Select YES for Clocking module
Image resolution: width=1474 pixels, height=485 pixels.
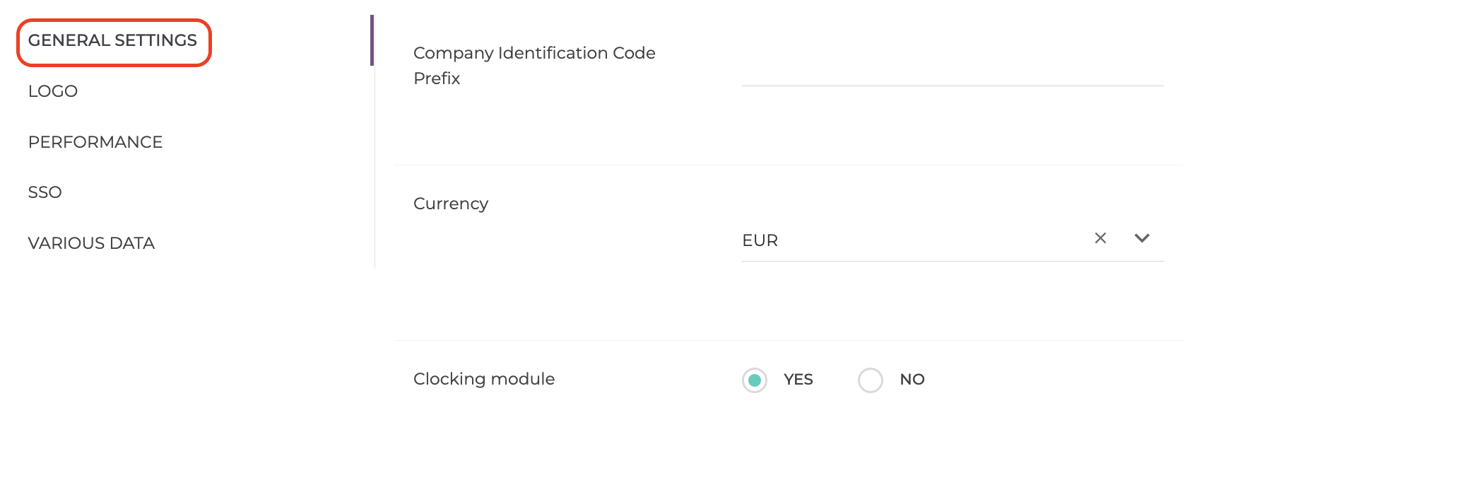click(x=754, y=380)
